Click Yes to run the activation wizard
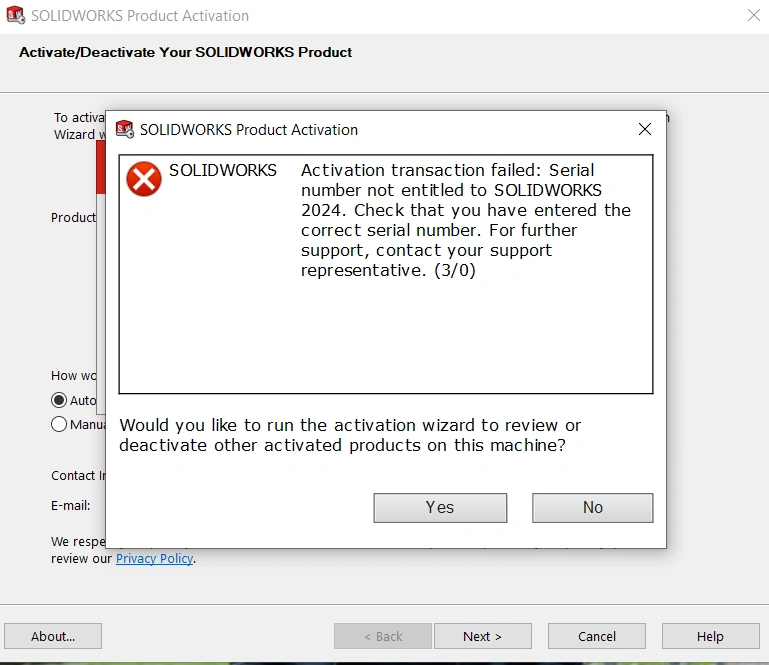769x665 pixels. pyautogui.click(x=440, y=508)
